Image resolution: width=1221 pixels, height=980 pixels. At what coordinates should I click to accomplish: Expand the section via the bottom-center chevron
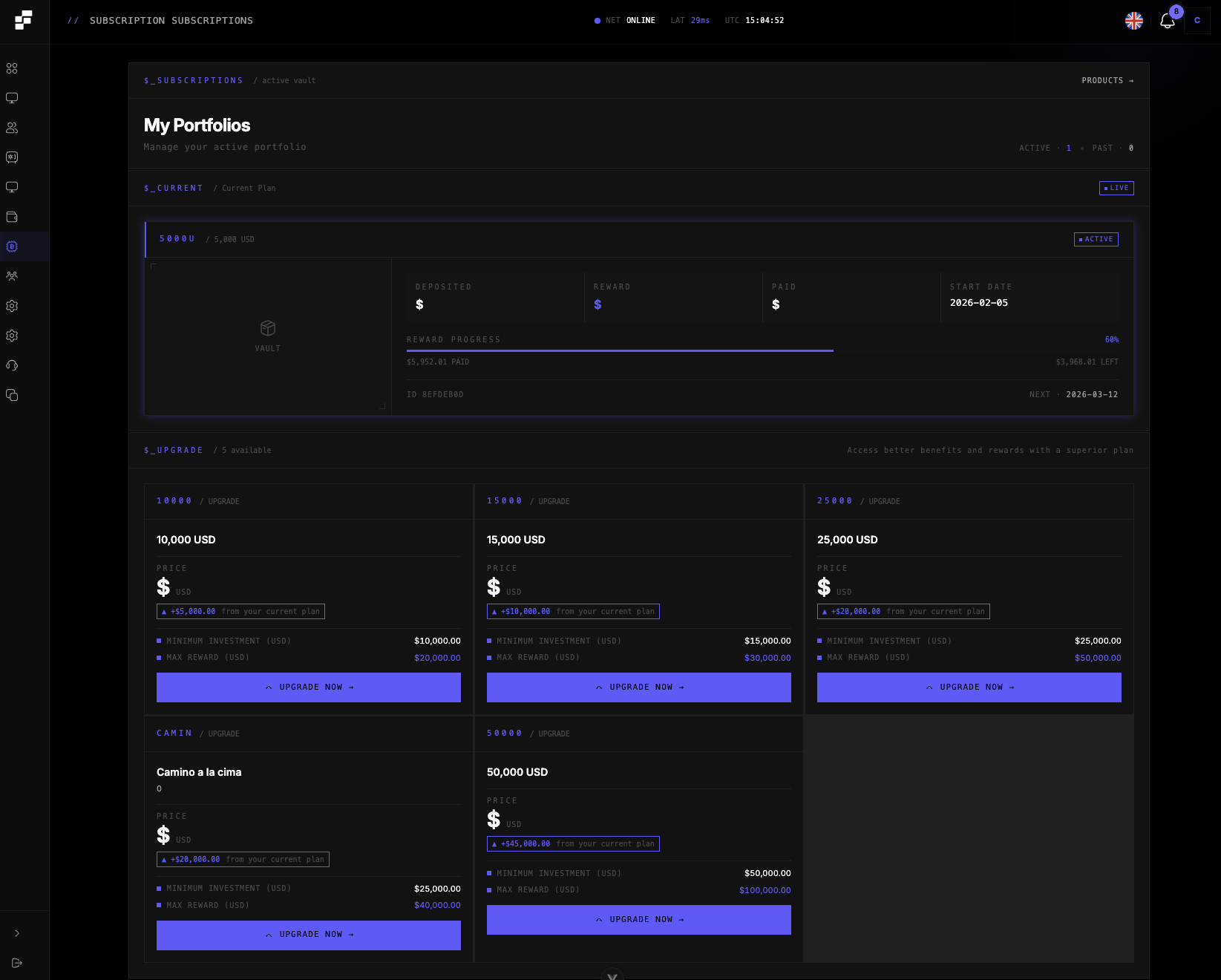click(612, 976)
